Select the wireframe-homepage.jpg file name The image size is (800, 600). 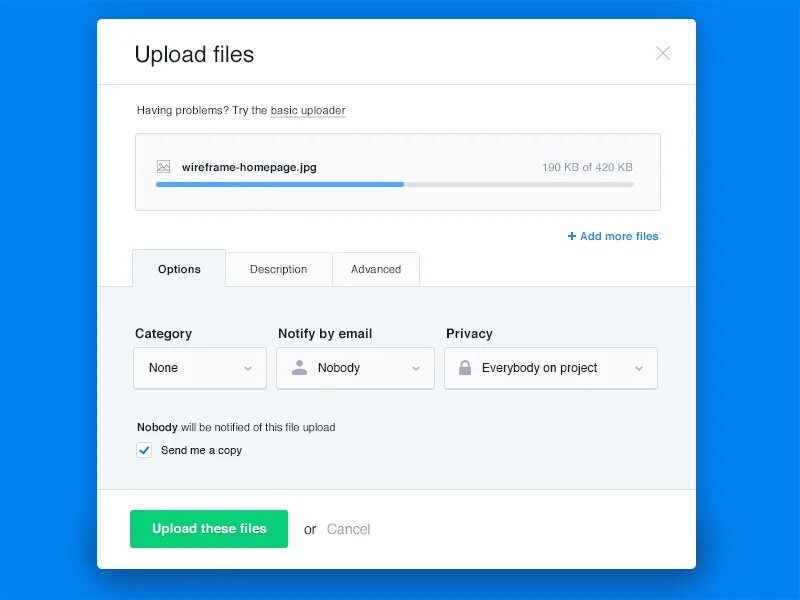(x=249, y=167)
